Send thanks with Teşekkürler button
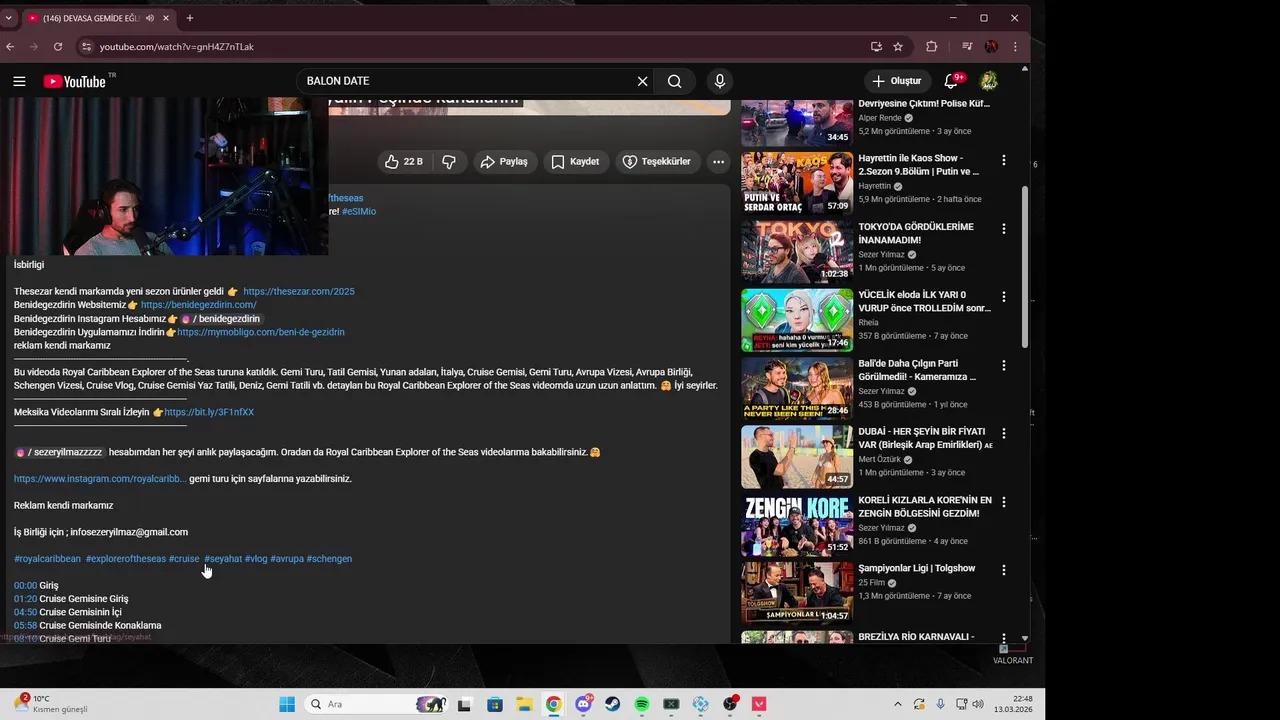This screenshot has width=1280, height=720. pyautogui.click(x=657, y=161)
